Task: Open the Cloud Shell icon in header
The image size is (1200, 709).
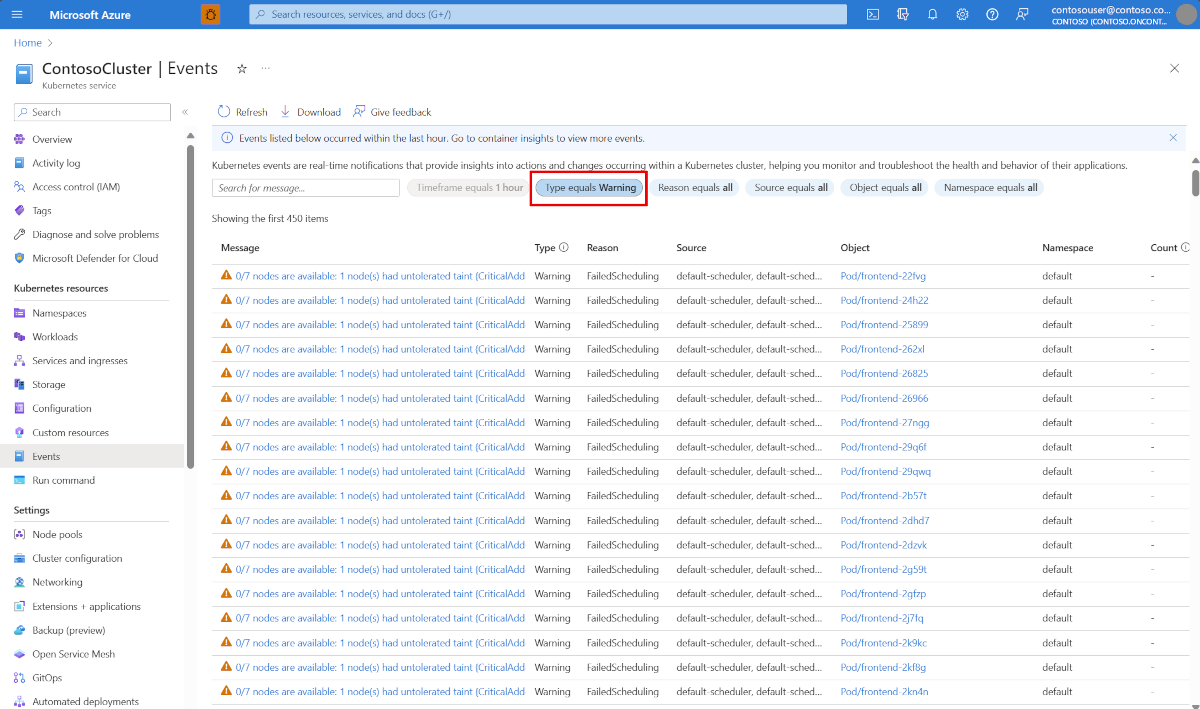Action: [x=873, y=14]
